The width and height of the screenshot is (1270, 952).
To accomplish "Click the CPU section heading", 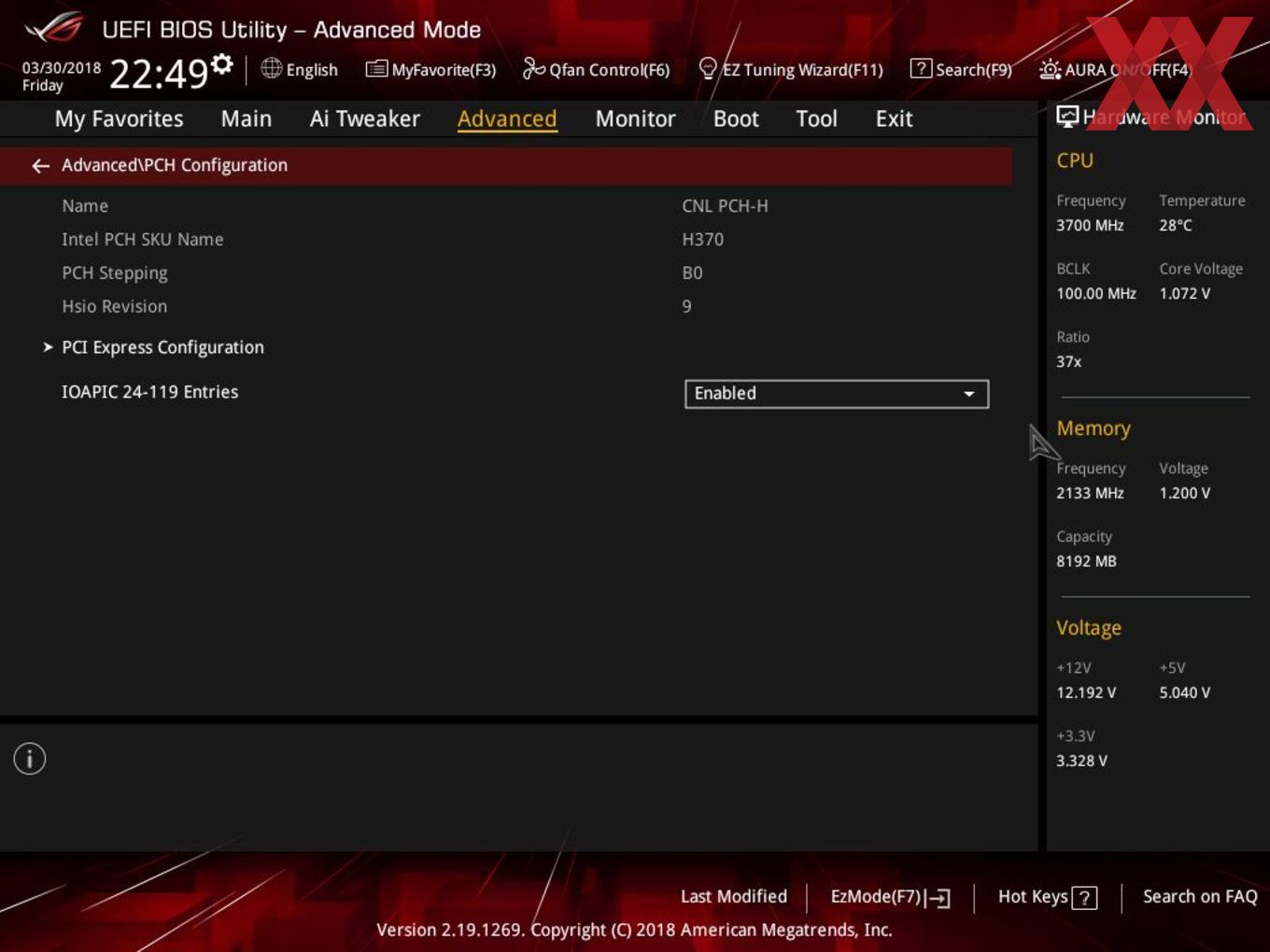I will pos(1075,161).
